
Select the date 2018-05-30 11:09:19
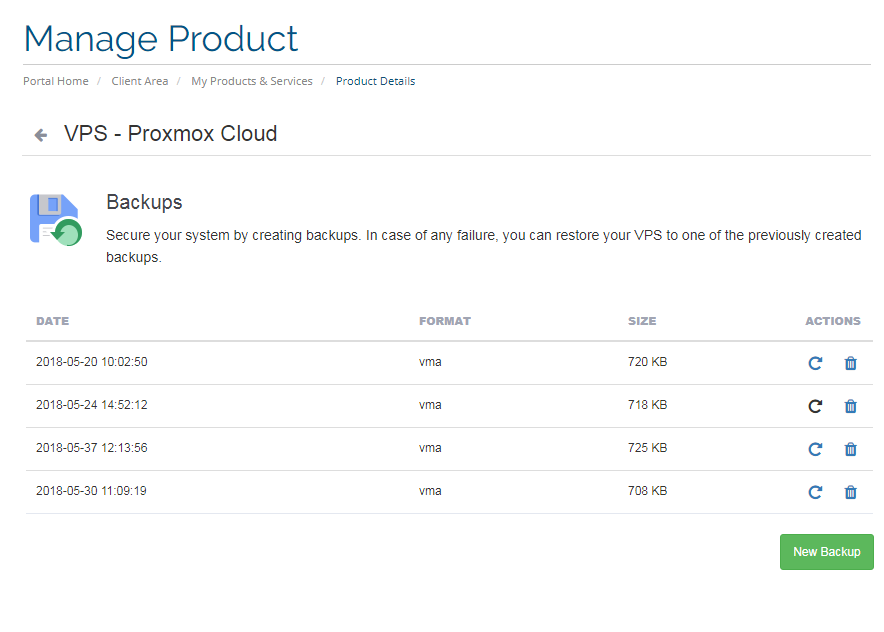(x=91, y=491)
